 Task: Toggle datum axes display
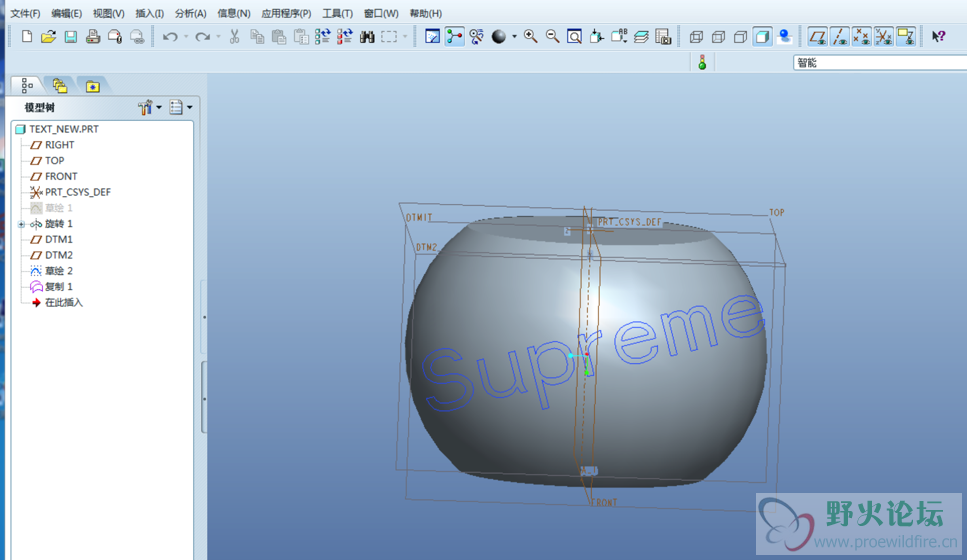coord(839,37)
